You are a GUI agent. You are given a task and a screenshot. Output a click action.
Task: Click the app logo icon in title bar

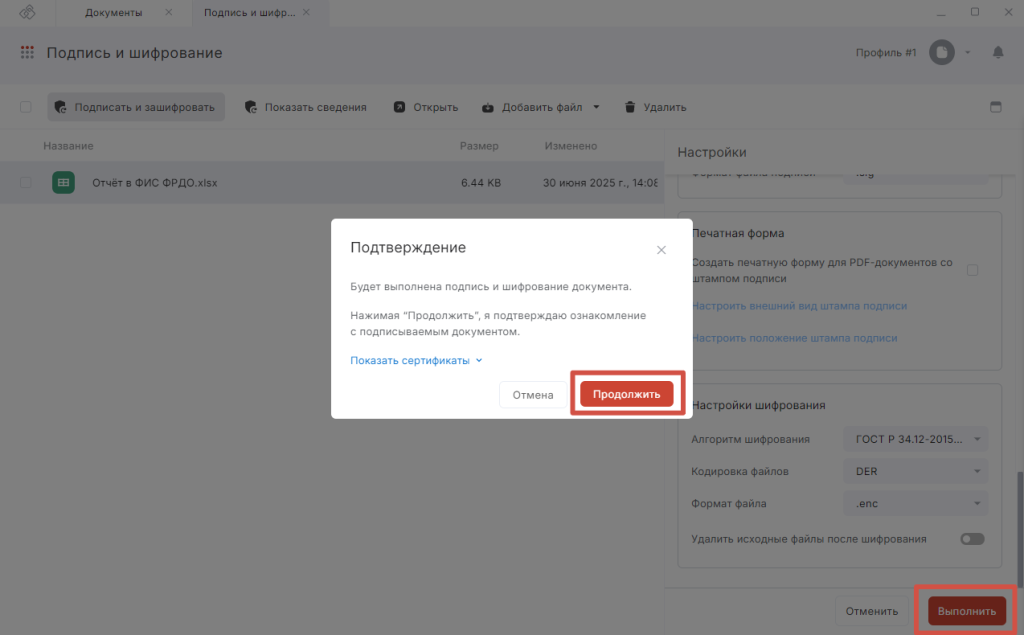click(x=27, y=12)
